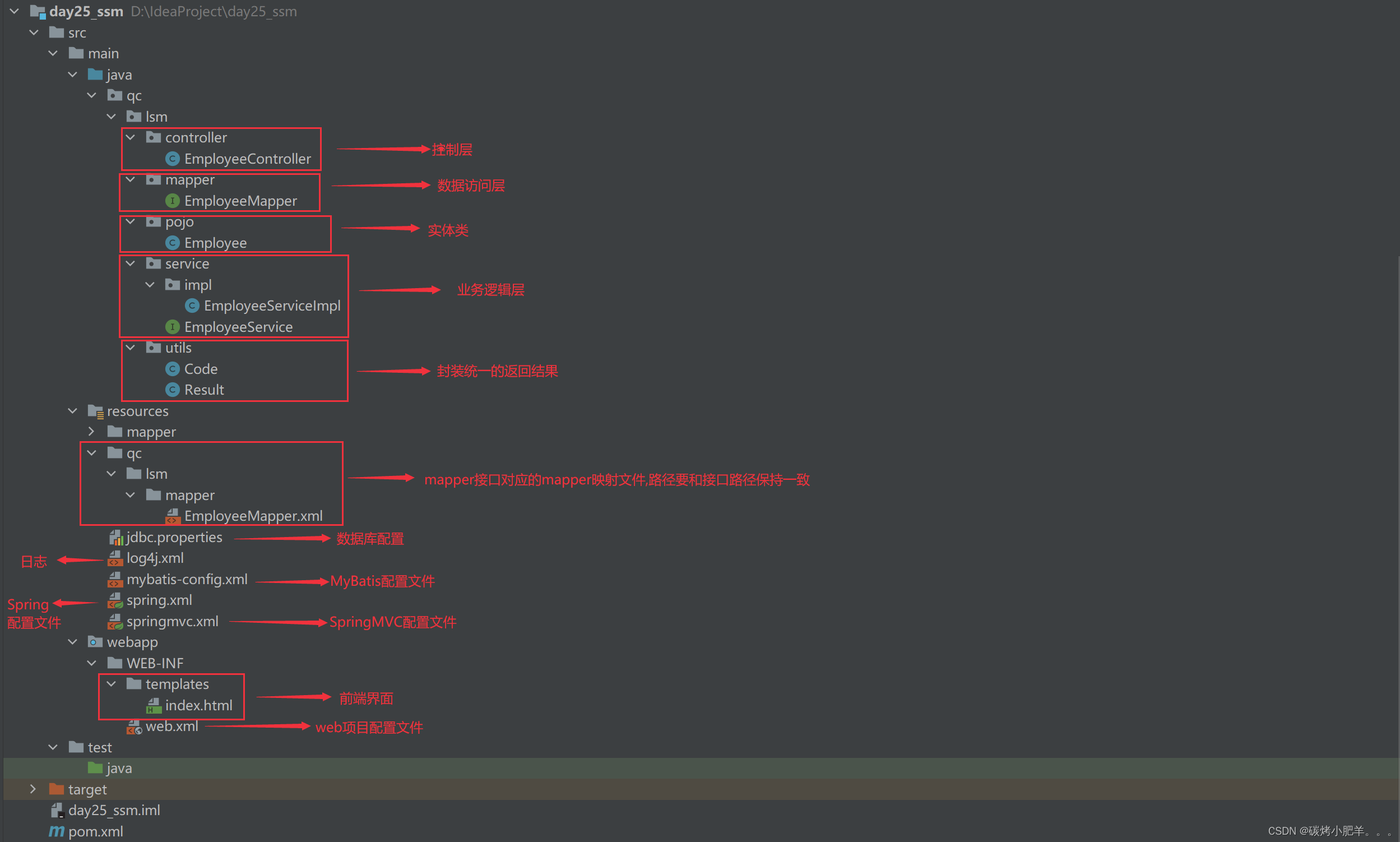
Task: Collapse the day25_ssm project root
Action: (15, 11)
